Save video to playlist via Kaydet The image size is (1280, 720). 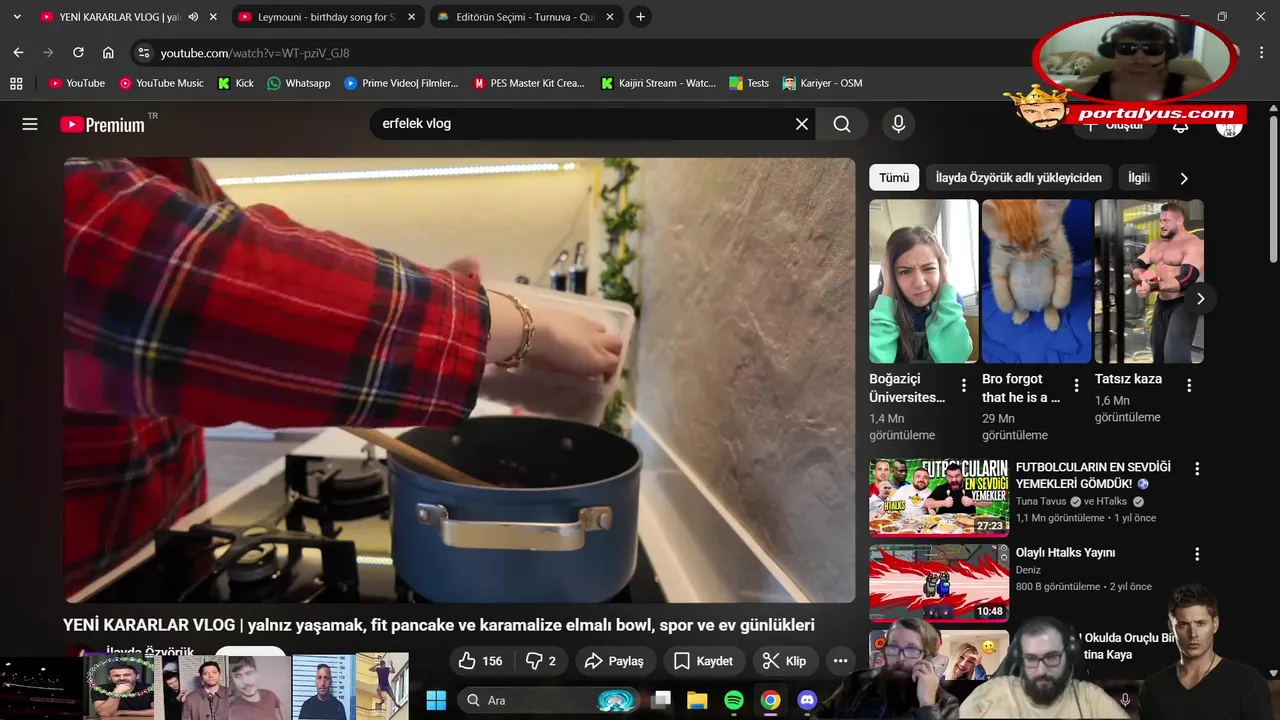704,661
